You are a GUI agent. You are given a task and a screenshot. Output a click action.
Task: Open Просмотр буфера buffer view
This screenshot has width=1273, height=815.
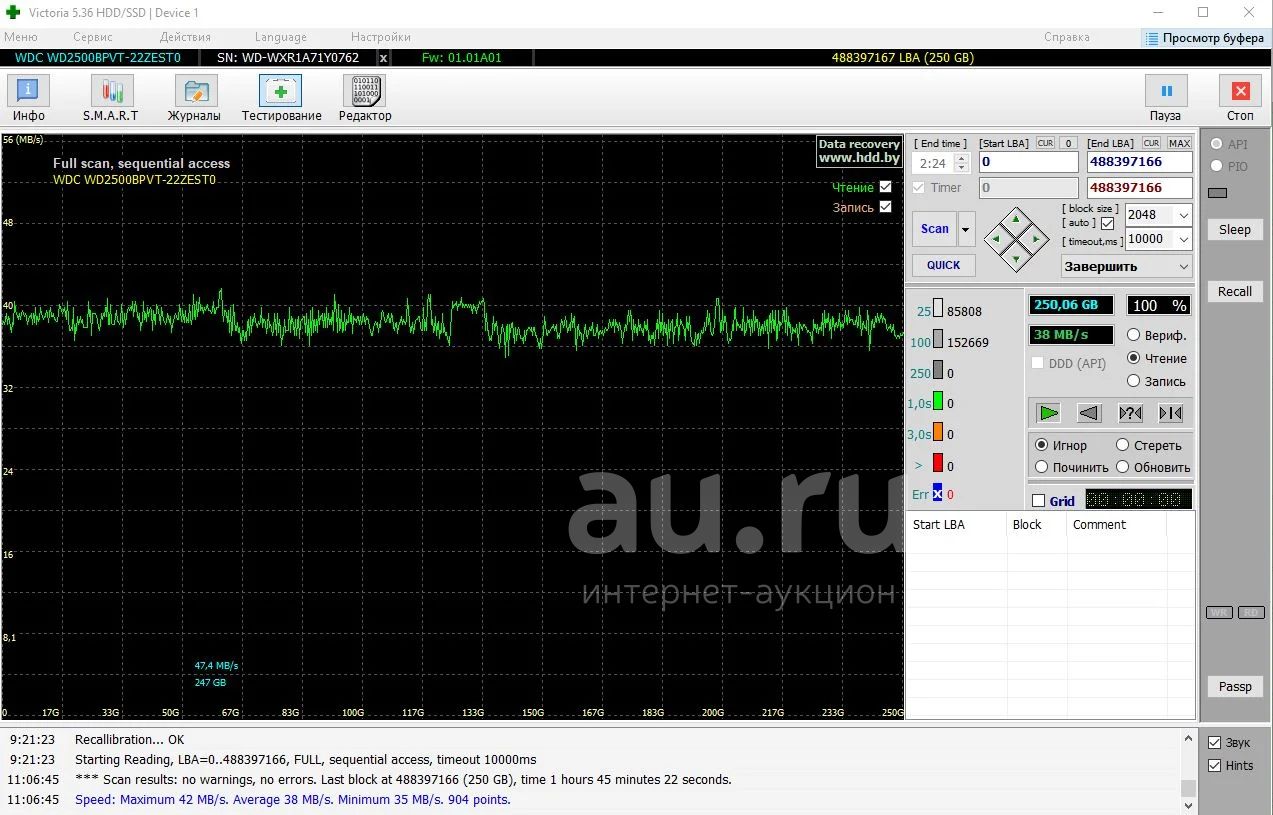click(1205, 38)
